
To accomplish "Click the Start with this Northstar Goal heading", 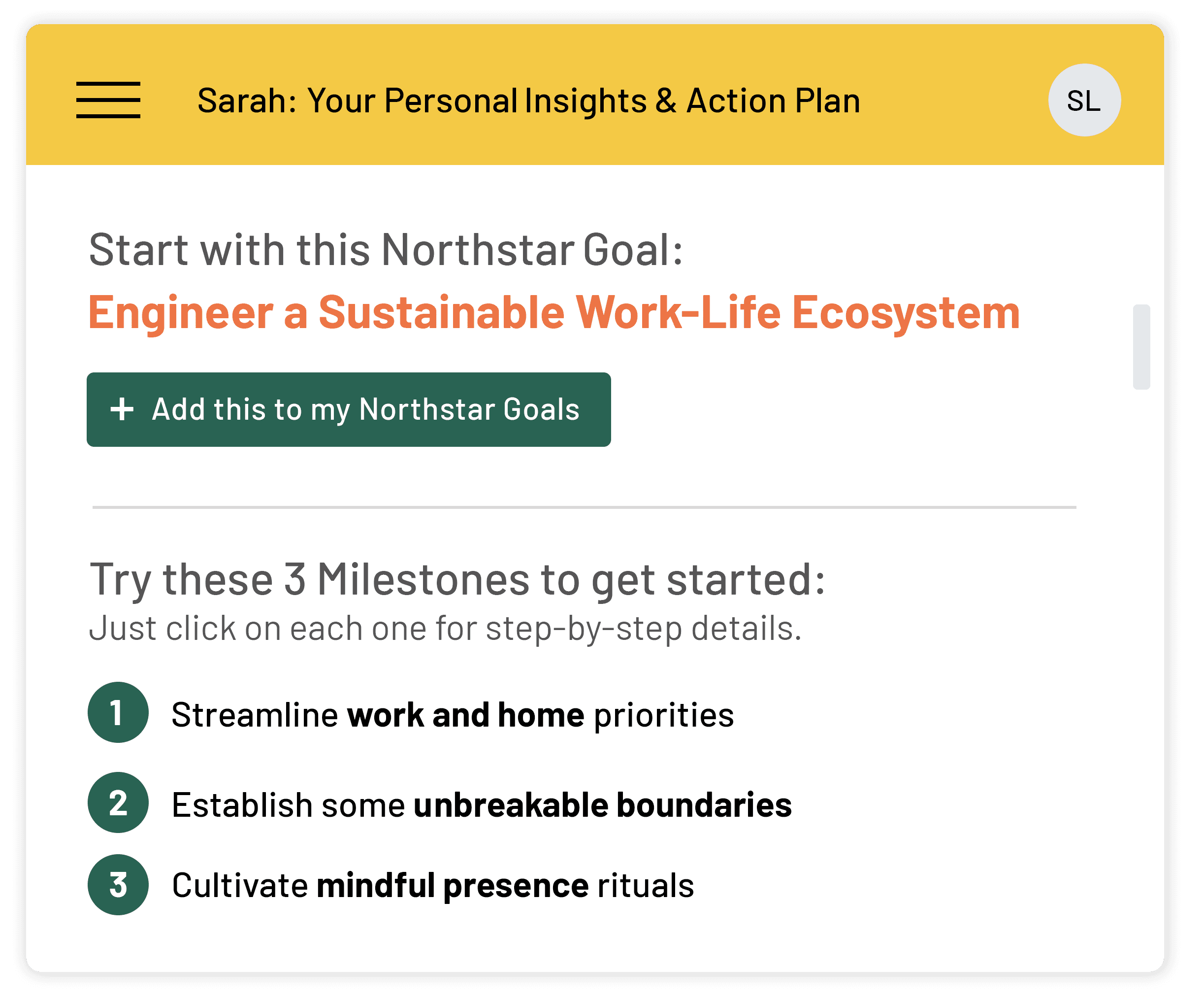I will (x=386, y=250).
